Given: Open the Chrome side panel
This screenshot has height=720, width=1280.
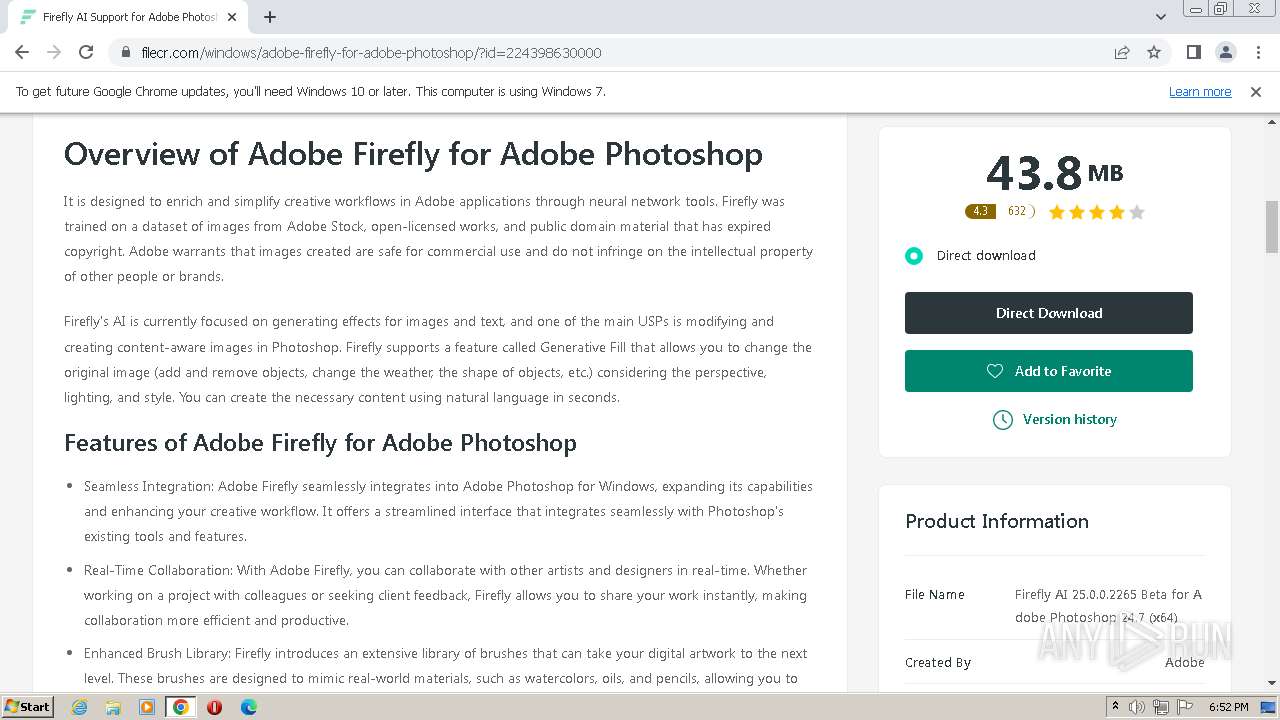Looking at the screenshot, I should coord(1193,52).
